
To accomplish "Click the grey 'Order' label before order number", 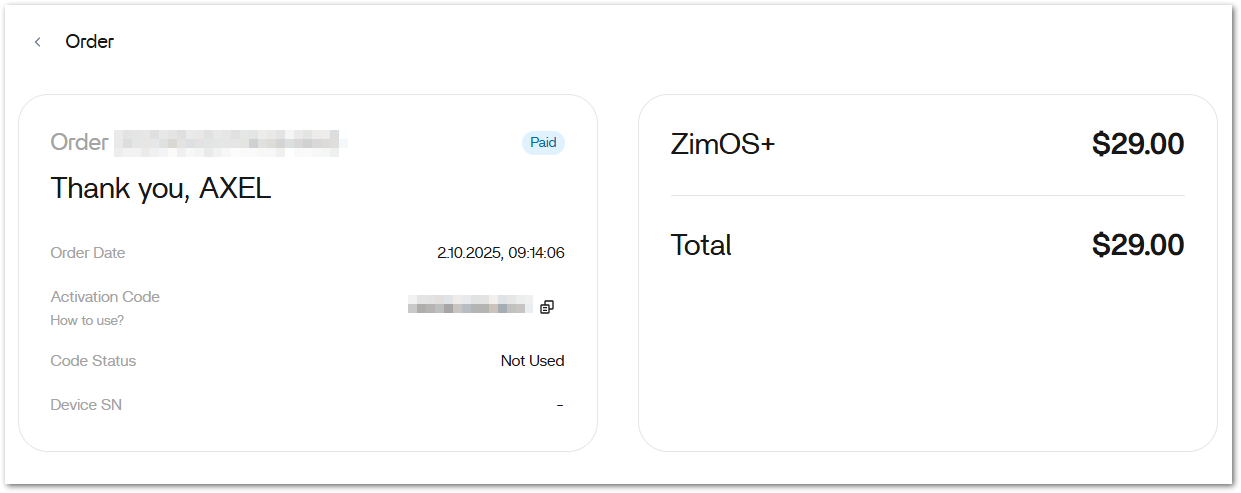I will tap(79, 143).
